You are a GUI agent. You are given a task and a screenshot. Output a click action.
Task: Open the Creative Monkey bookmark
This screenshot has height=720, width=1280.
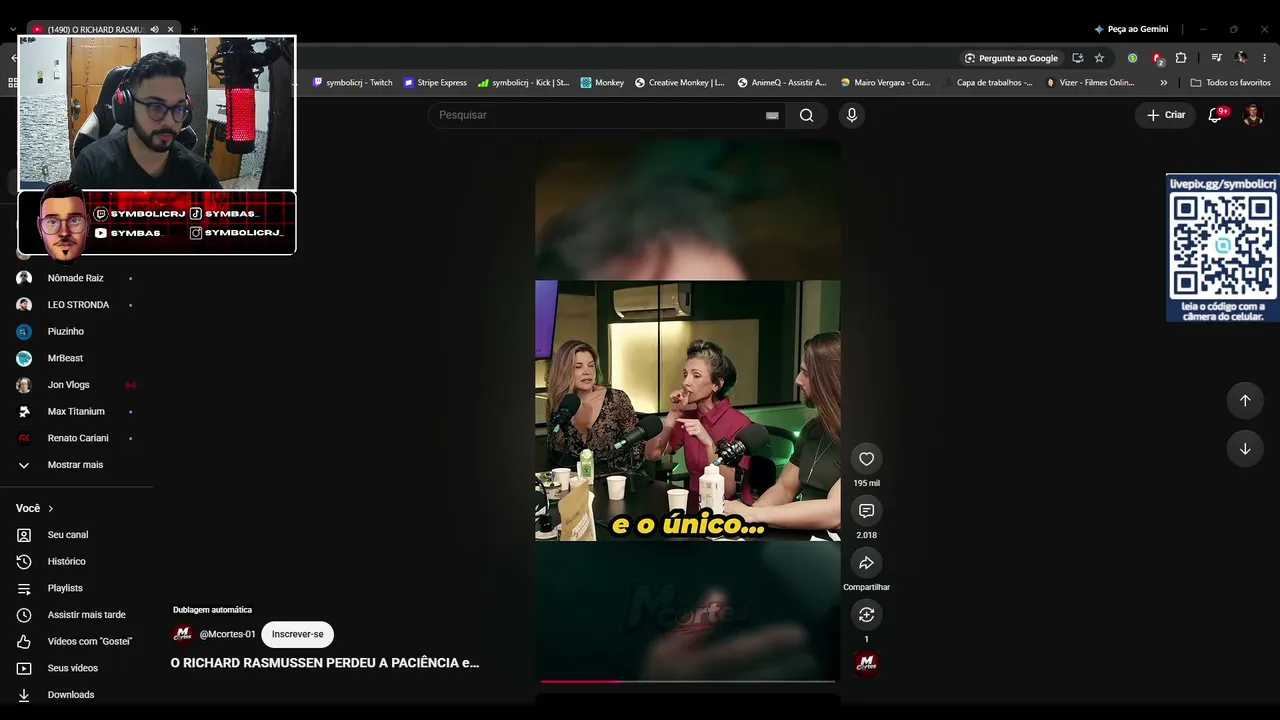(x=680, y=83)
